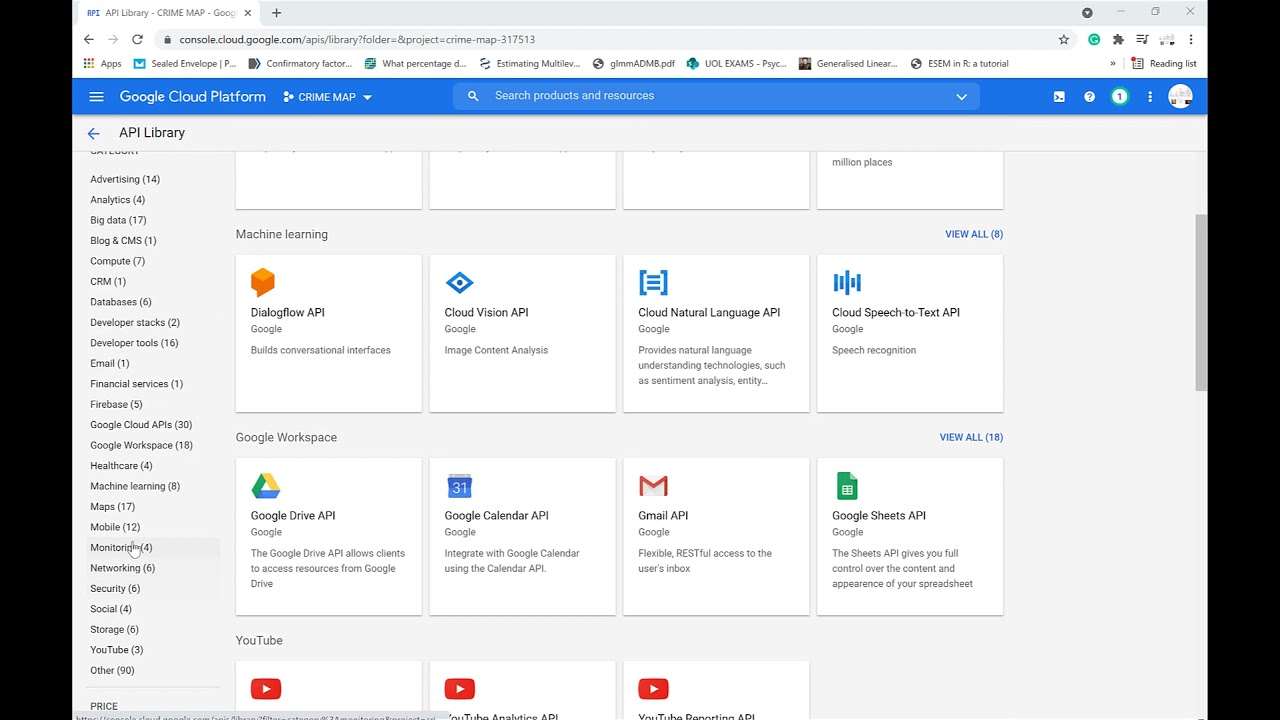1280x720 pixels.
Task: Click the page vertical scrollbar thumb
Action: [1201, 303]
